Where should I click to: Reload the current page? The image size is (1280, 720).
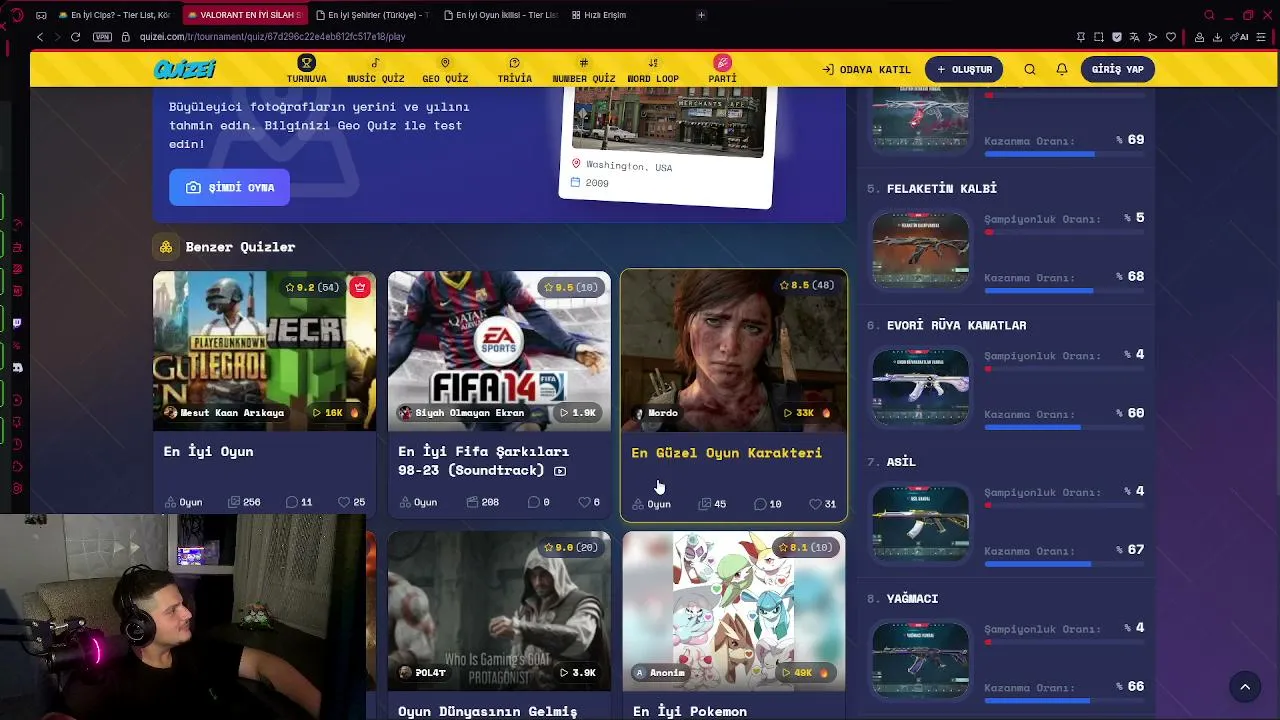coord(75,37)
